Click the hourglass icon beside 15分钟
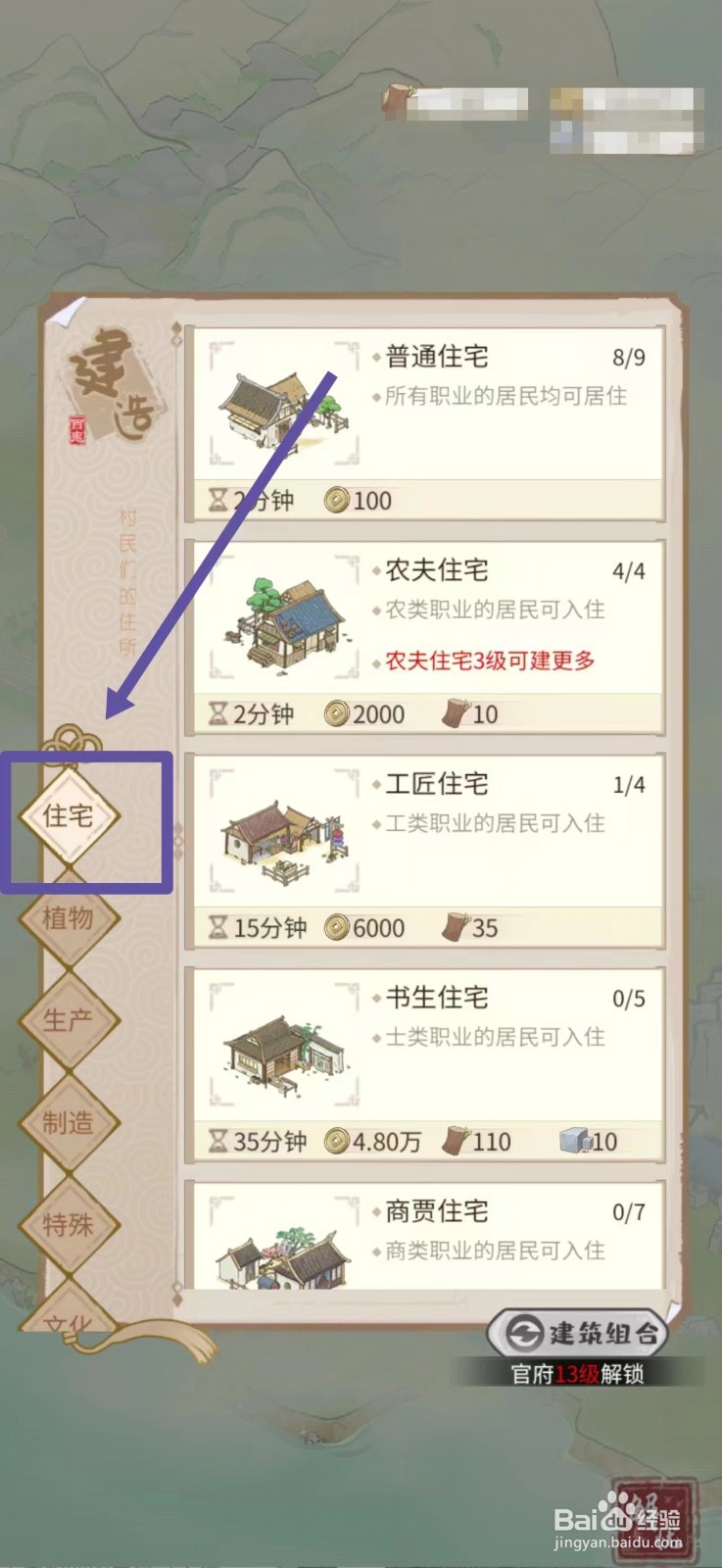722x1568 pixels. 218,927
